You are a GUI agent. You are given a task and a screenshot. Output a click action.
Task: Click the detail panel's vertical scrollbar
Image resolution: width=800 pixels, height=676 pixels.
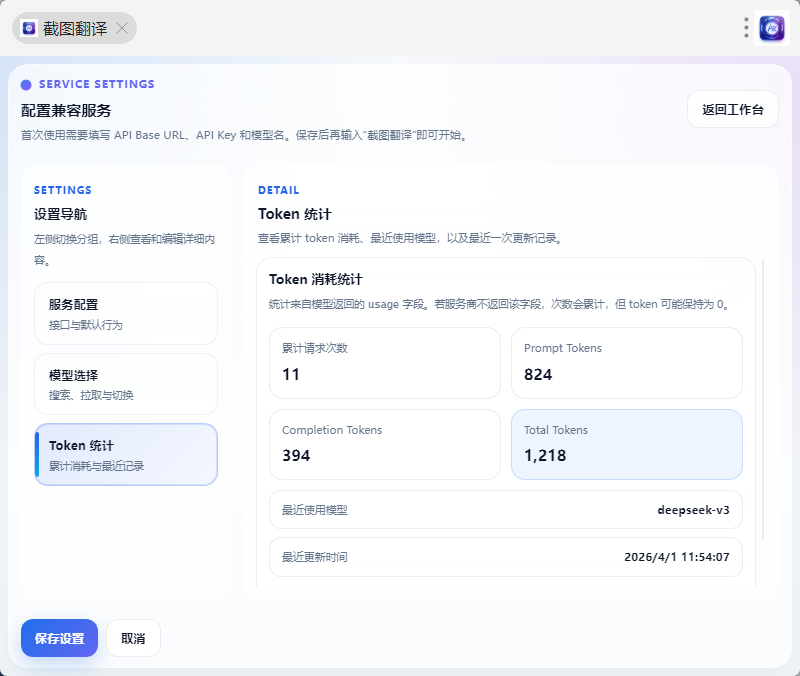click(763, 400)
